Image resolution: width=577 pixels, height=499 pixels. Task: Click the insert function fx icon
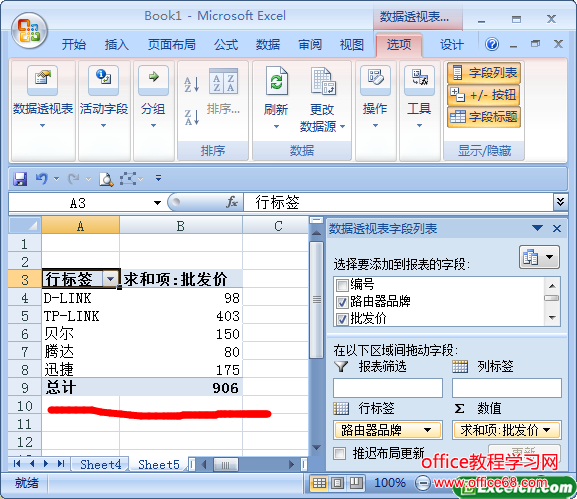click(232, 202)
